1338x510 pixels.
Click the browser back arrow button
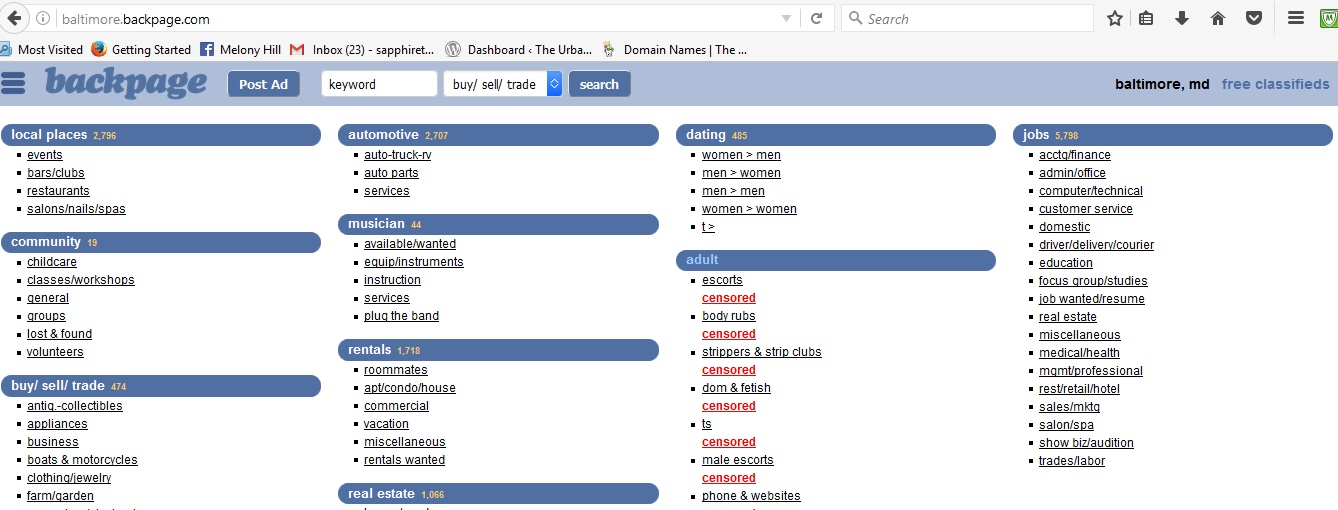14,18
